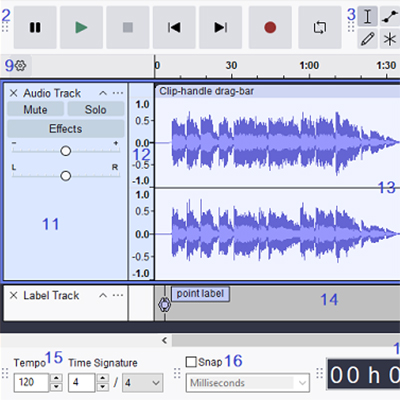Skip to end of project
Image resolution: width=400 pixels, height=400 pixels.
pos(220,27)
